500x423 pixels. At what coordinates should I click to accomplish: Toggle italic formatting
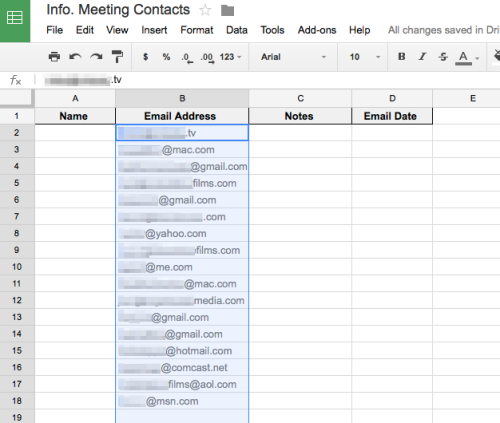pos(422,57)
